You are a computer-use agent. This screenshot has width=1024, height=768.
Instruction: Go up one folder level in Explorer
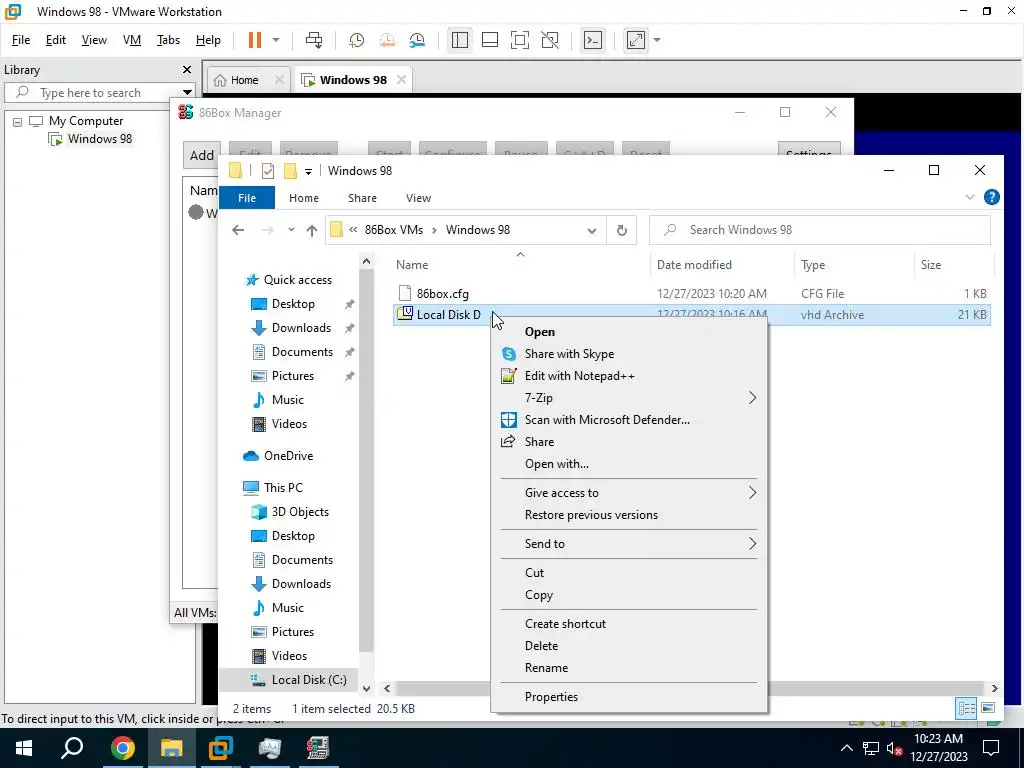click(x=312, y=230)
